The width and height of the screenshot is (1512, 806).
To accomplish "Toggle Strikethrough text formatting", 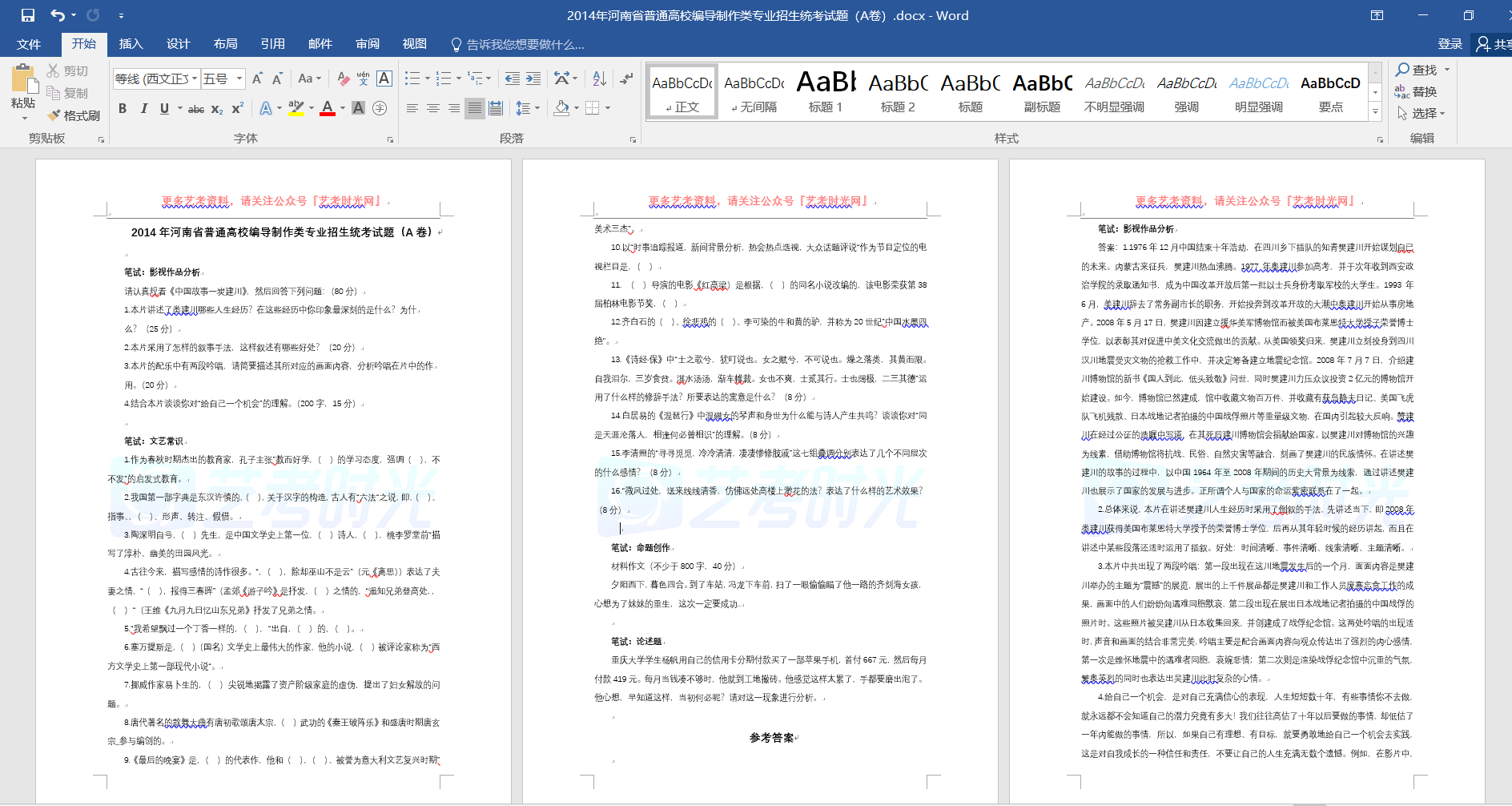I will pos(195,108).
